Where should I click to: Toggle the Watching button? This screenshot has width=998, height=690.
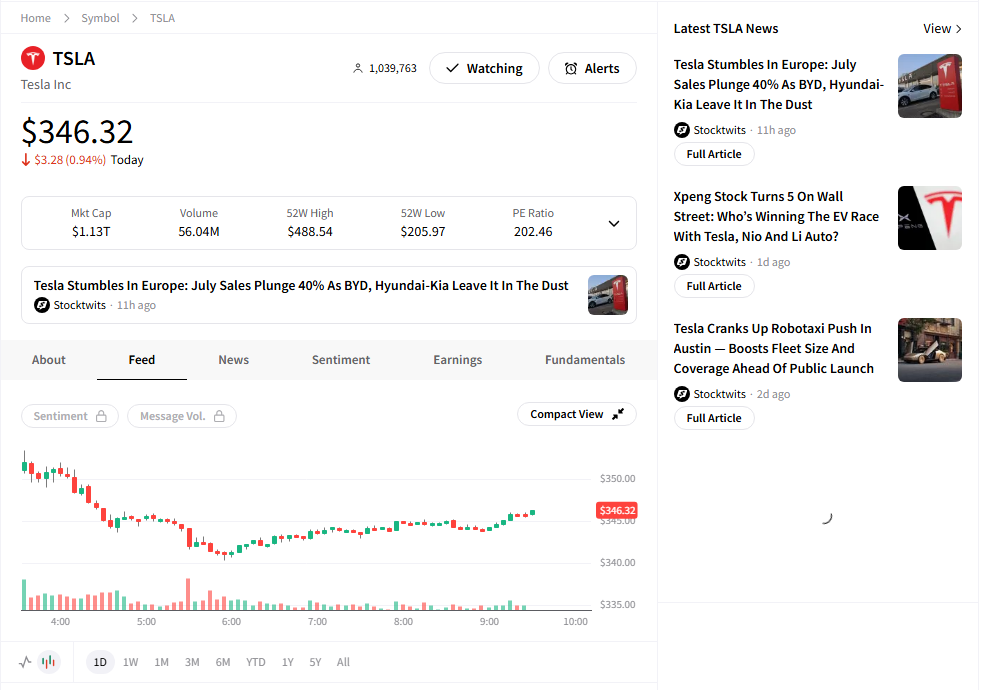484,68
